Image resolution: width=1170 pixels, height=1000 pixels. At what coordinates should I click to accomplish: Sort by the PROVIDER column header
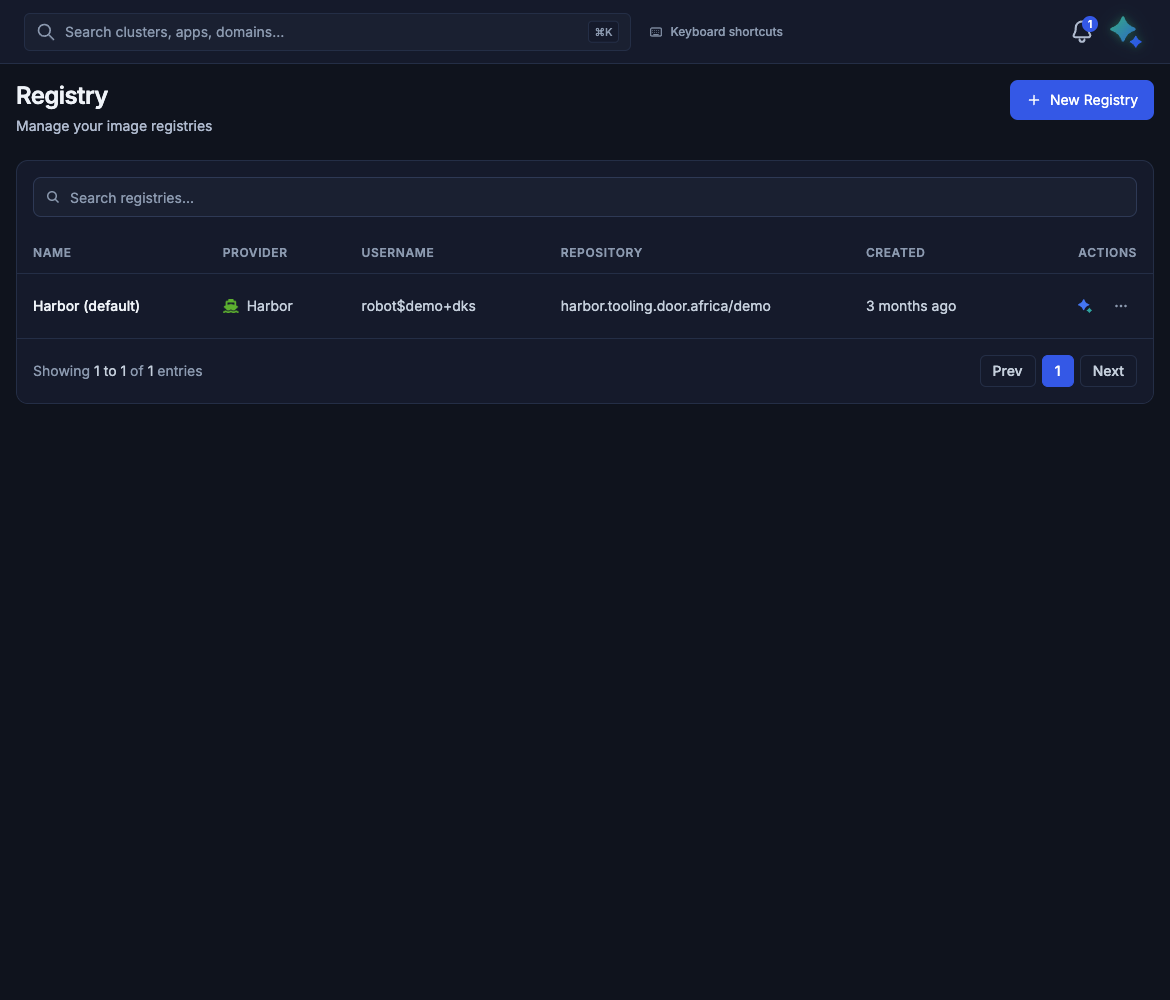click(x=254, y=252)
